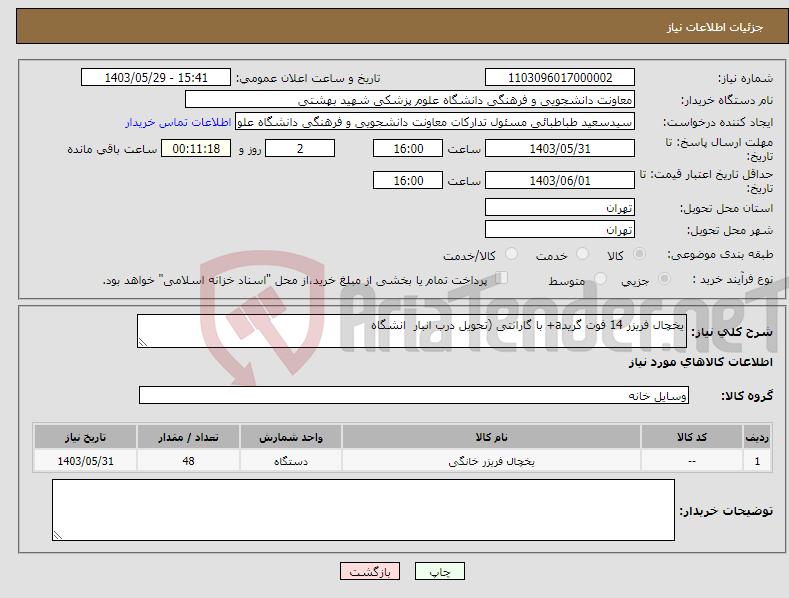Image resolution: width=789 pixels, height=598 pixels.
Task: Click the delivery city تهران field
Action: 560,230
